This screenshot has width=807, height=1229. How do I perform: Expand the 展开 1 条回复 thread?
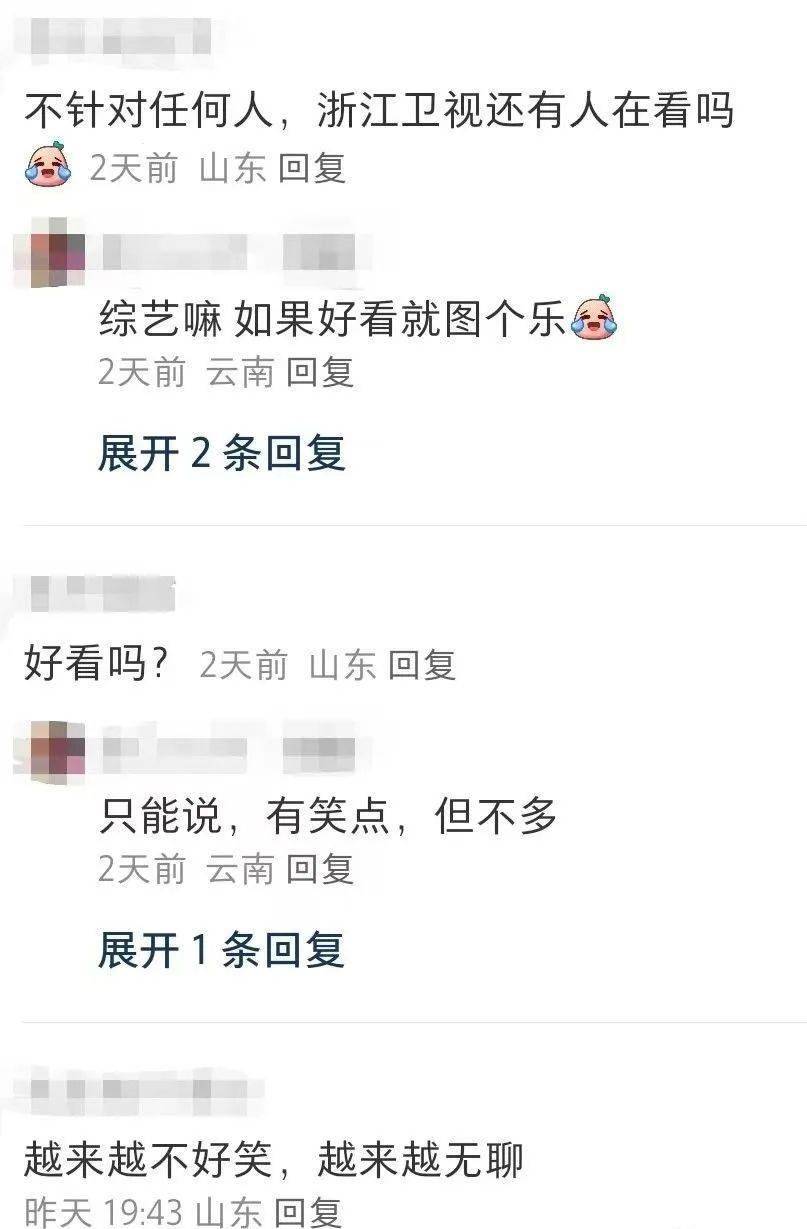(221, 950)
